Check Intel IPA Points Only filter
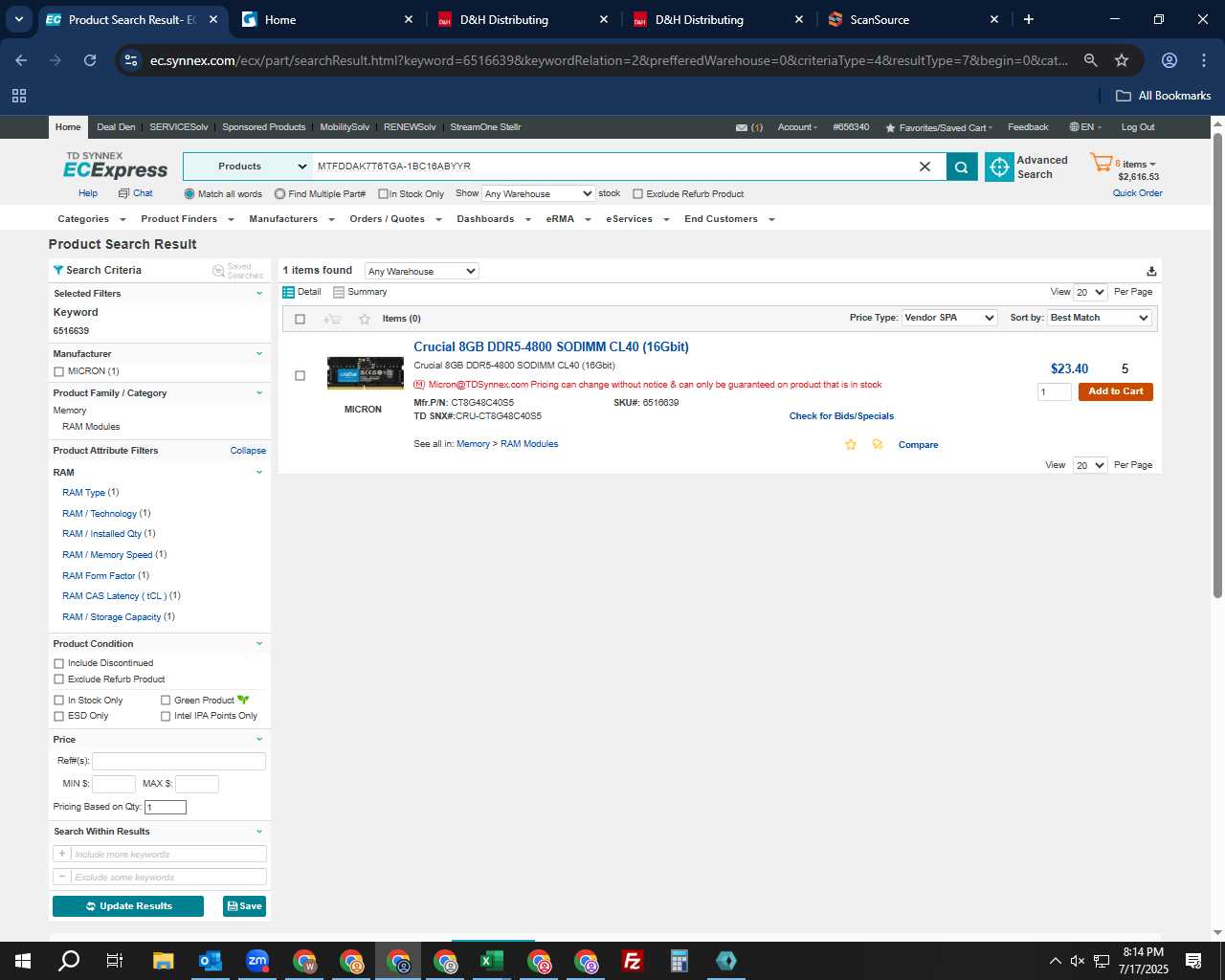Viewport: 1225px width, 980px height. pos(166,716)
